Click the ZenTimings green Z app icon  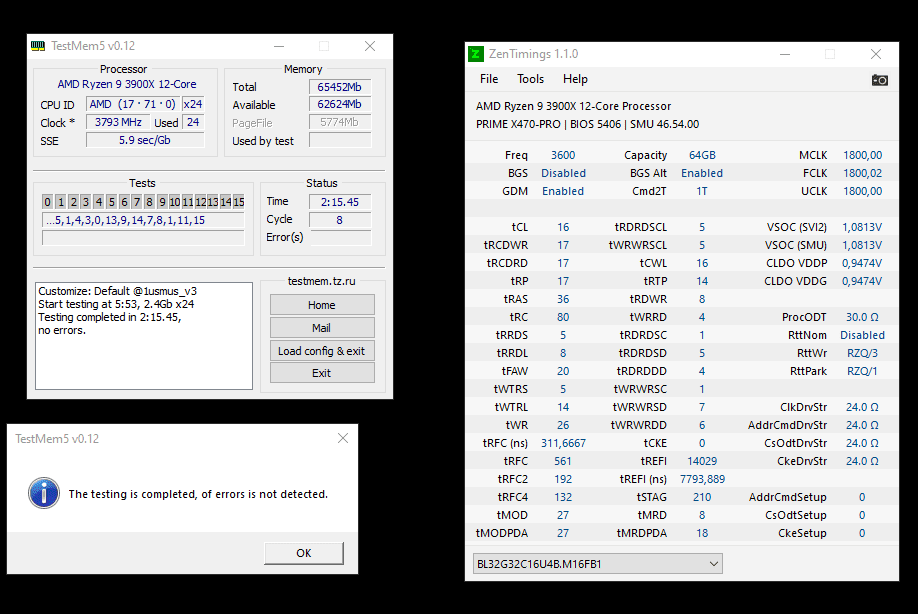click(476, 54)
